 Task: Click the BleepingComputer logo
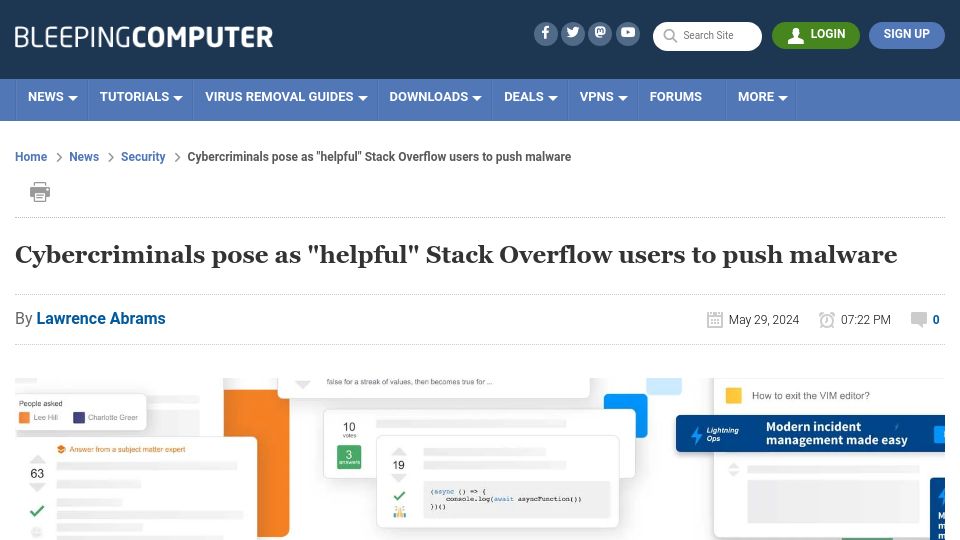144,37
